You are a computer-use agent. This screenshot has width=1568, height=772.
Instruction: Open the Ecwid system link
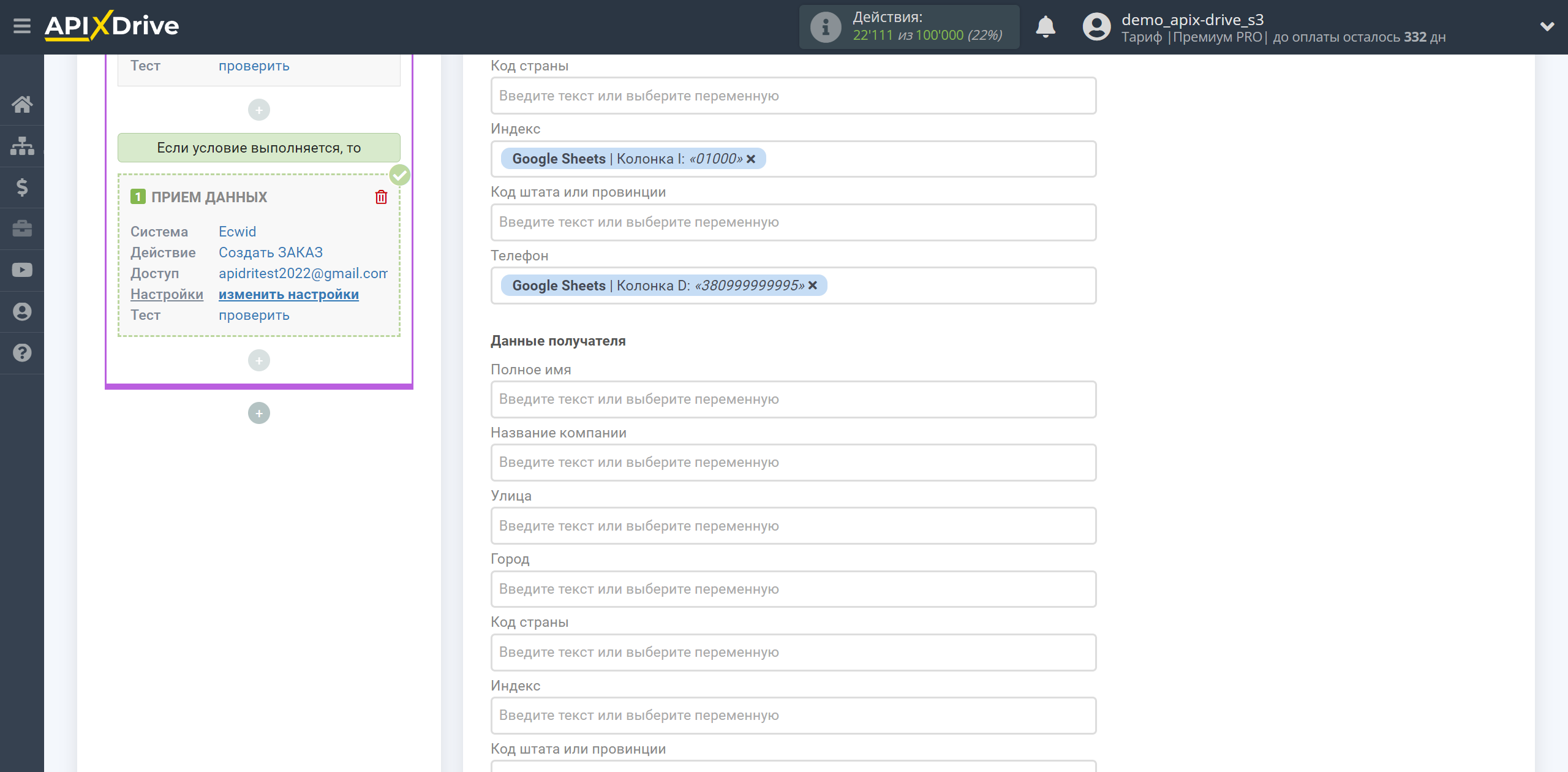(237, 232)
